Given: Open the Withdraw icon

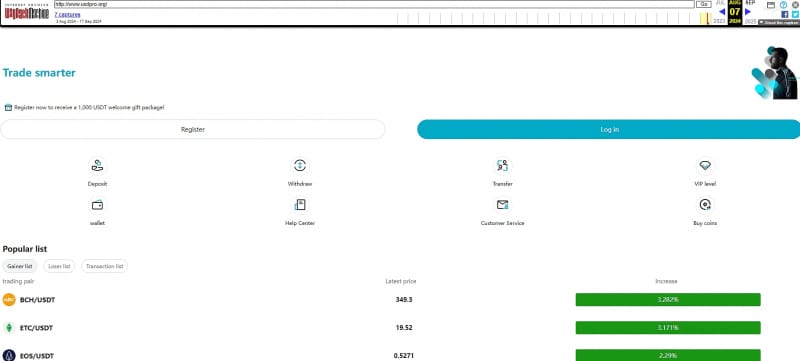Looking at the screenshot, I should 299,166.
